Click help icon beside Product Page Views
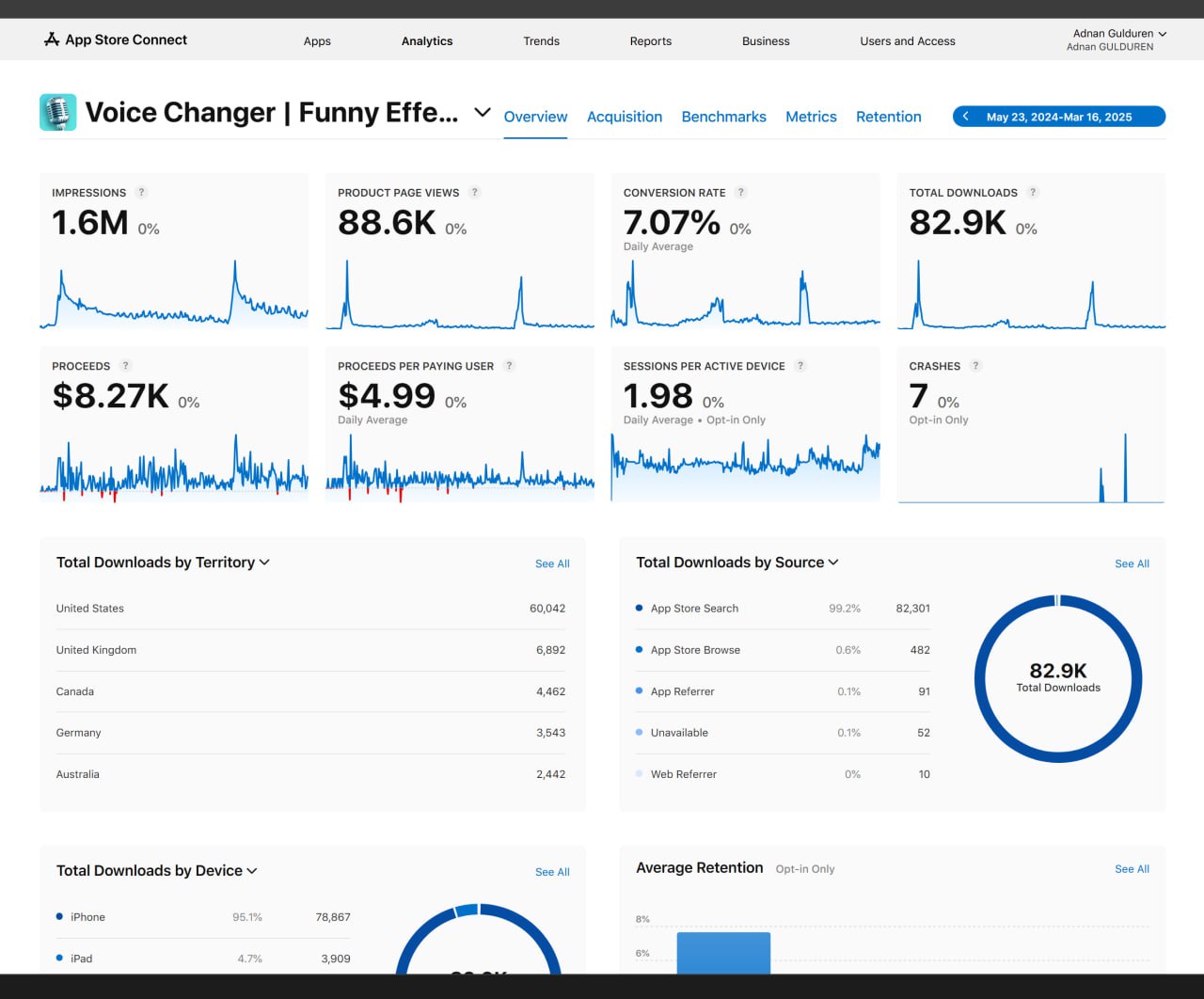The height and width of the screenshot is (999, 1204). click(475, 193)
